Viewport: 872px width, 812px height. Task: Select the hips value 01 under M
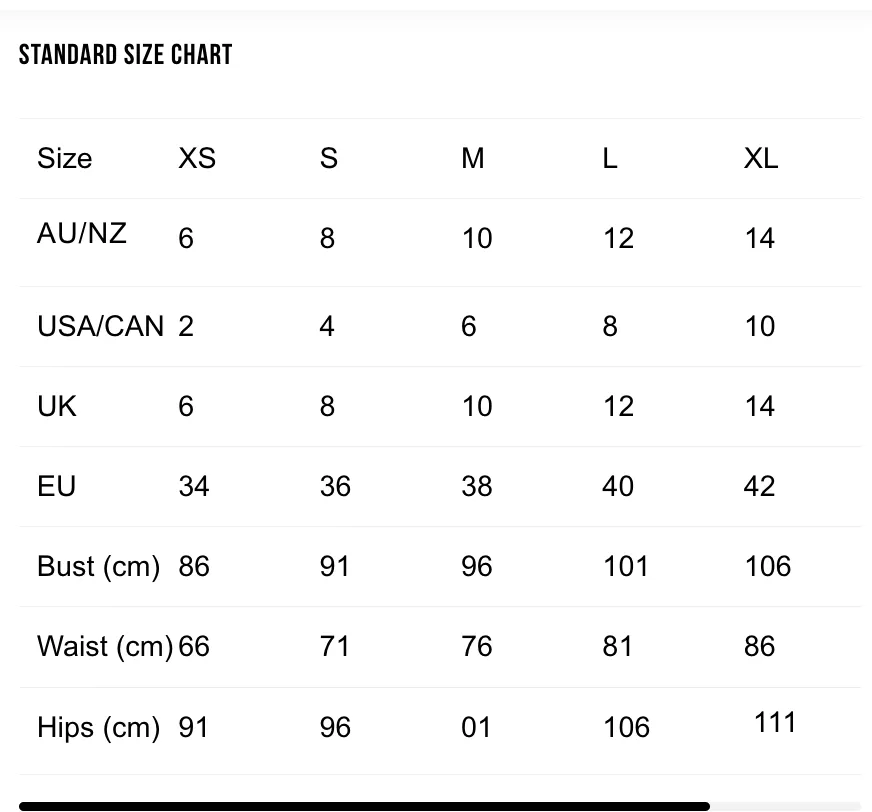click(476, 727)
